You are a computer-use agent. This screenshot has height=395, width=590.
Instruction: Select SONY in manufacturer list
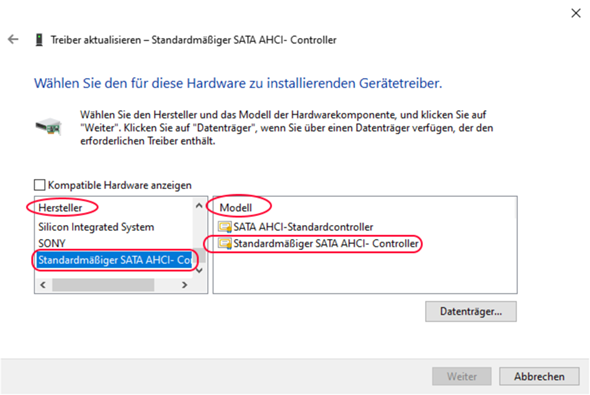pos(52,243)
